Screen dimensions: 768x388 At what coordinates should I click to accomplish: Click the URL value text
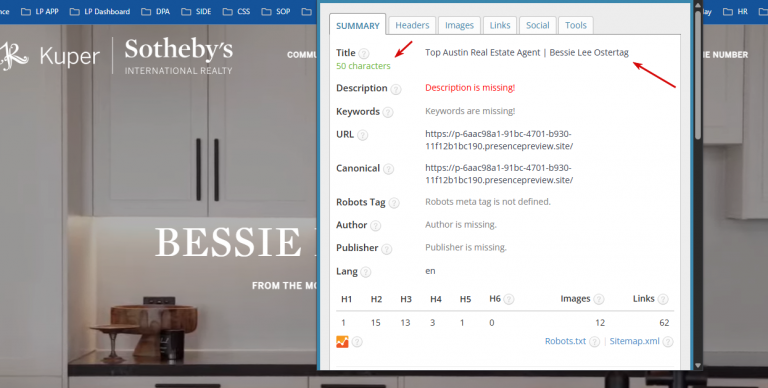[x=499, y=140]
